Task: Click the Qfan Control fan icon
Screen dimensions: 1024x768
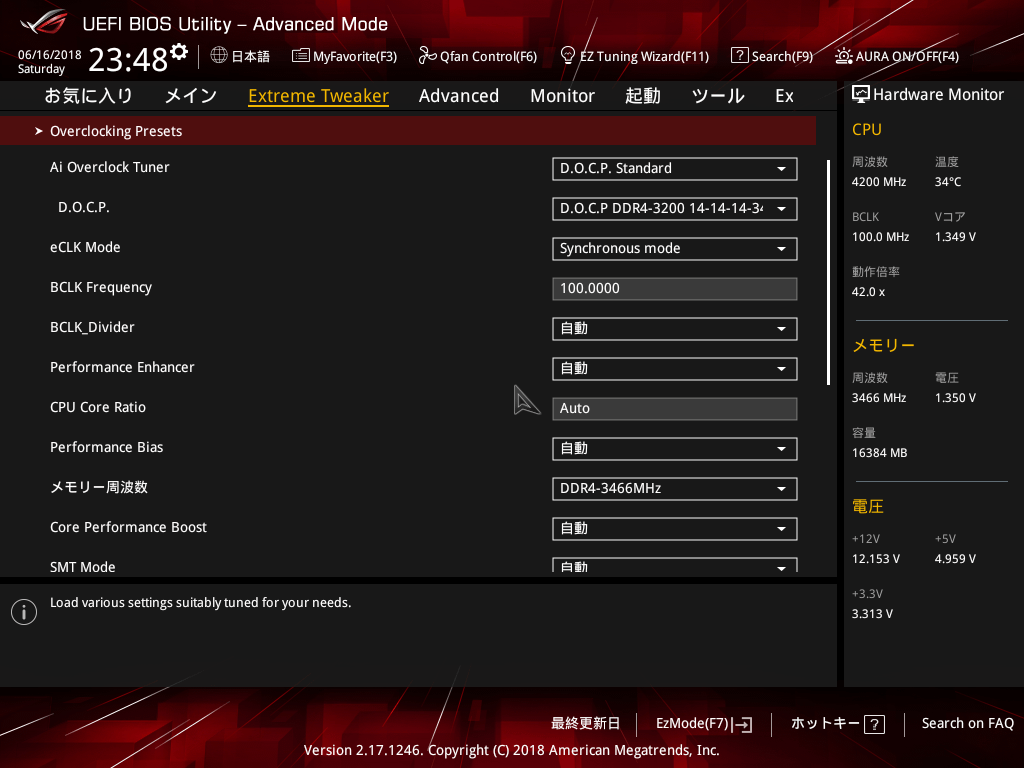Action: [427, 56]
